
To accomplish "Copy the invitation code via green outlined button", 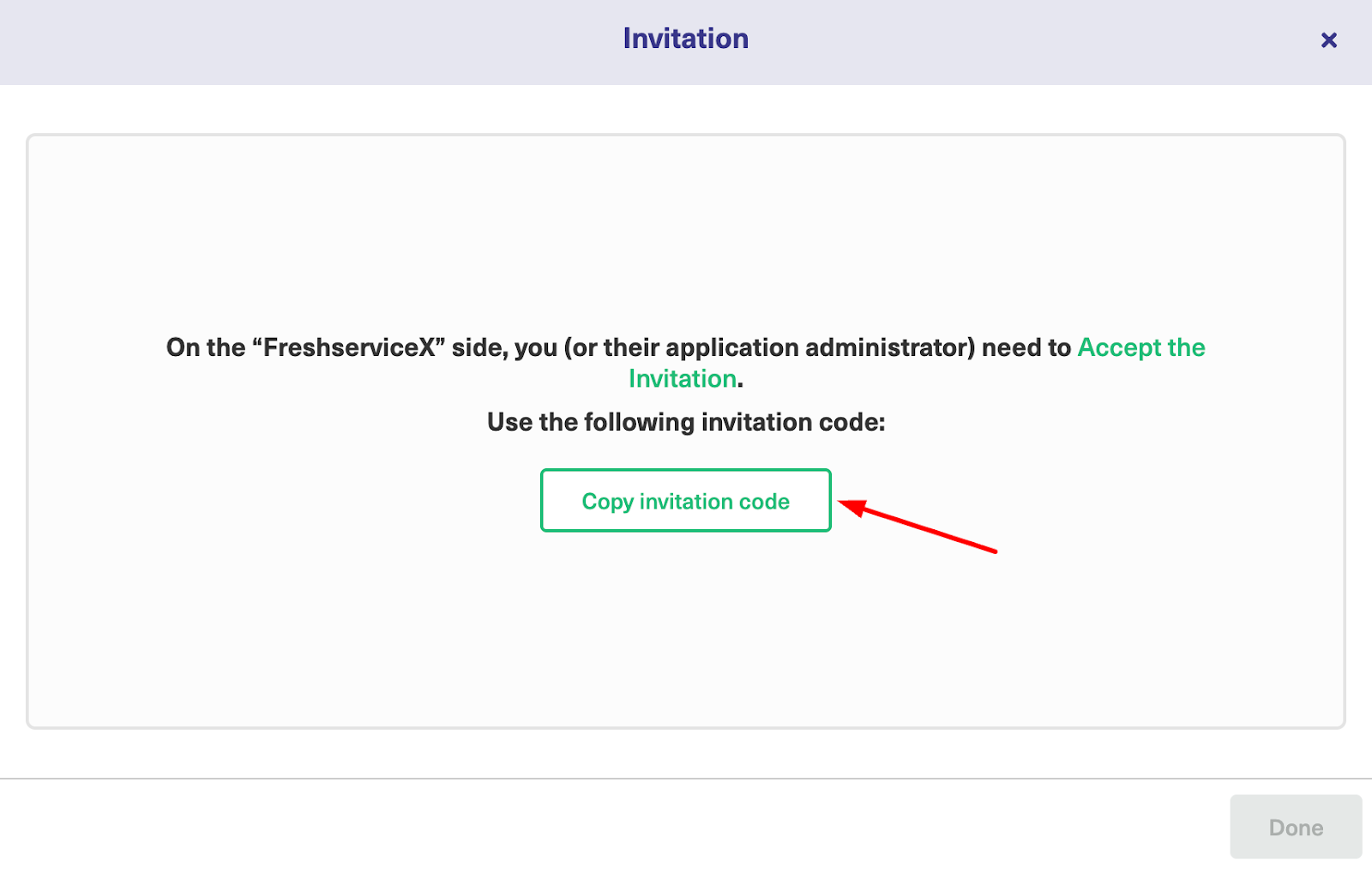I will coord(685,501).
